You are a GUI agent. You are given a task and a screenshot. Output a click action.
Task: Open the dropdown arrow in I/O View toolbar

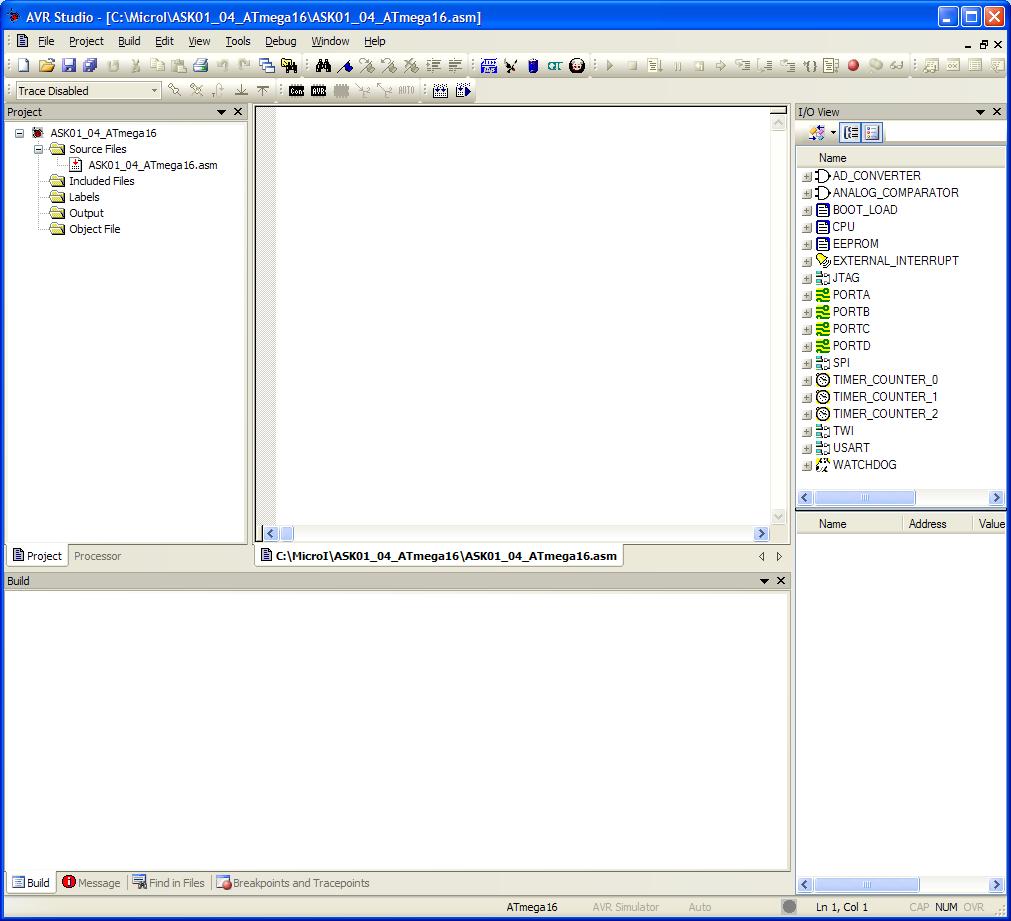(x=833, y=133)
